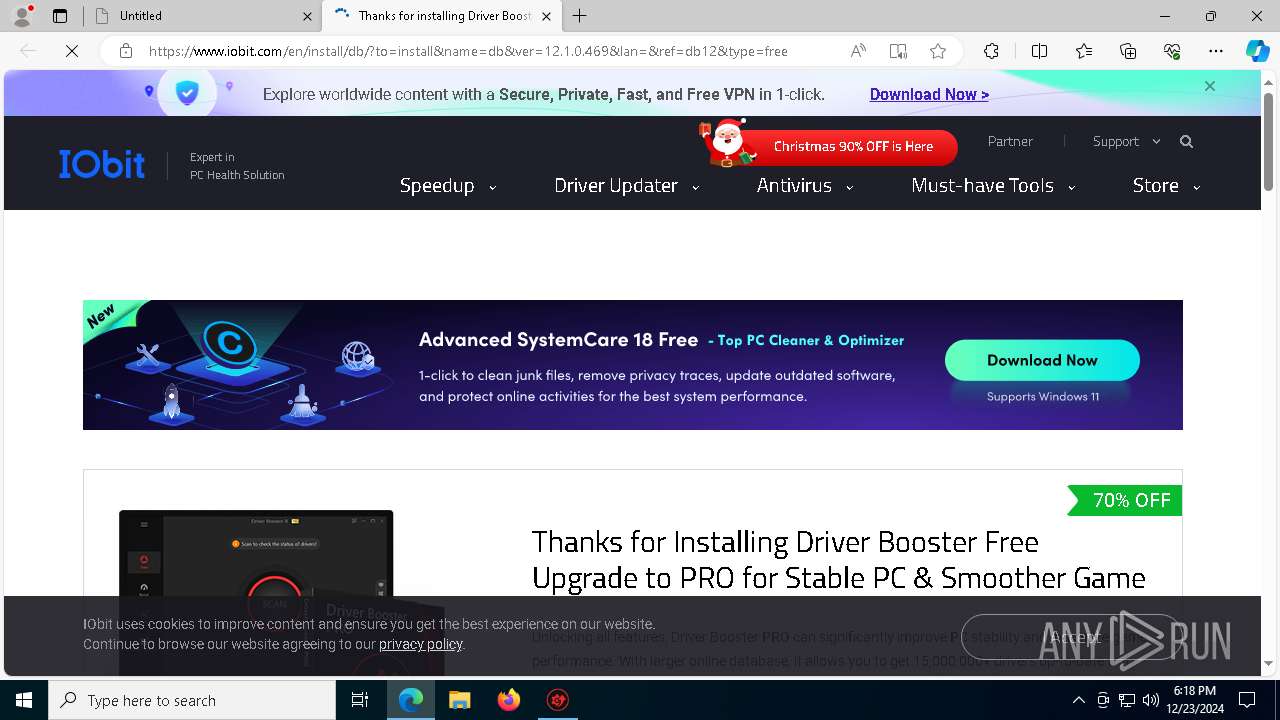Open the network tray icon
This screenshot has width=1280, height=720.
click(1126, 700)
